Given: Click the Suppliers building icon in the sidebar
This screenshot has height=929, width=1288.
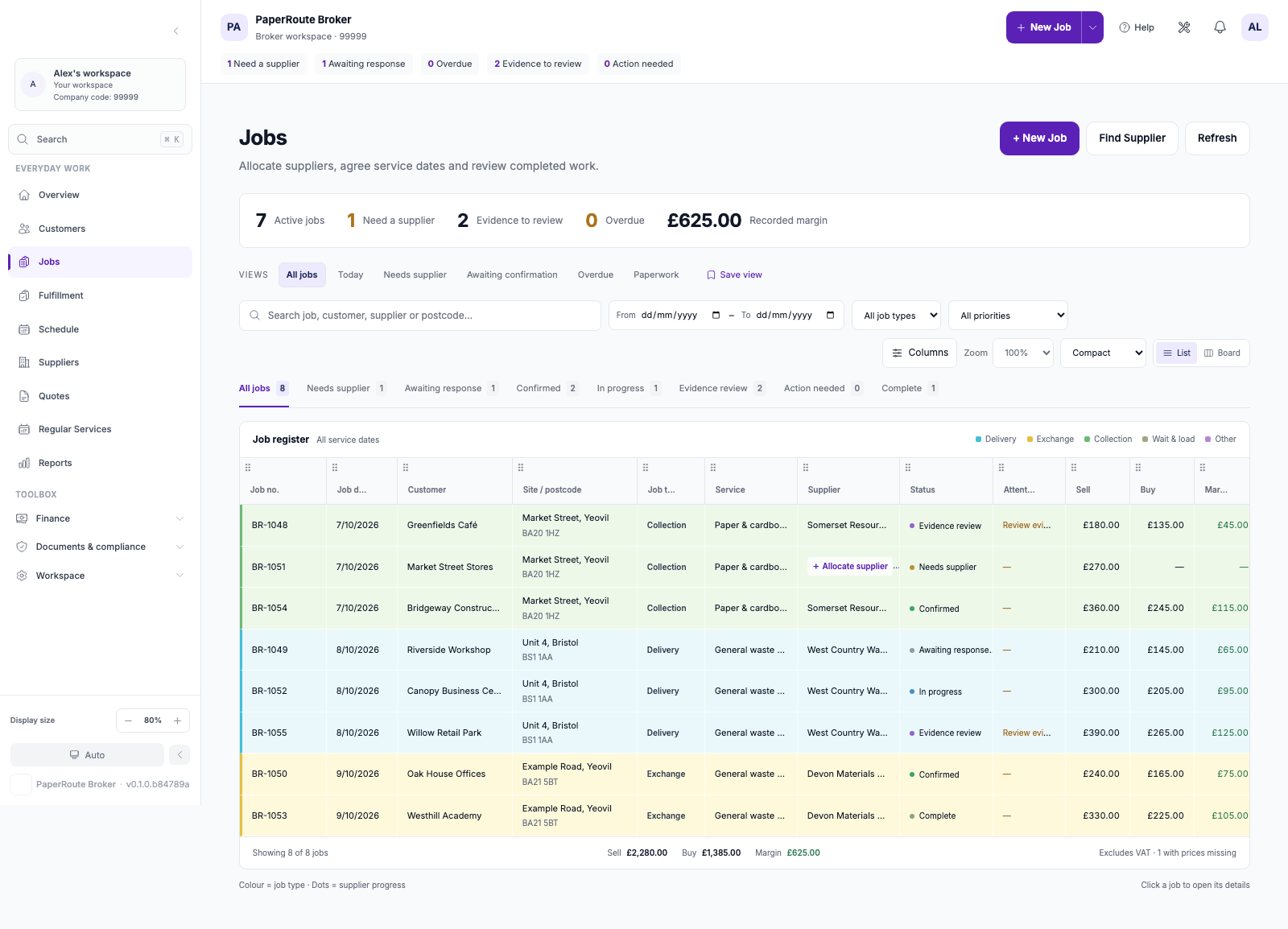Looking at the screenshot, I should point(24,362).
